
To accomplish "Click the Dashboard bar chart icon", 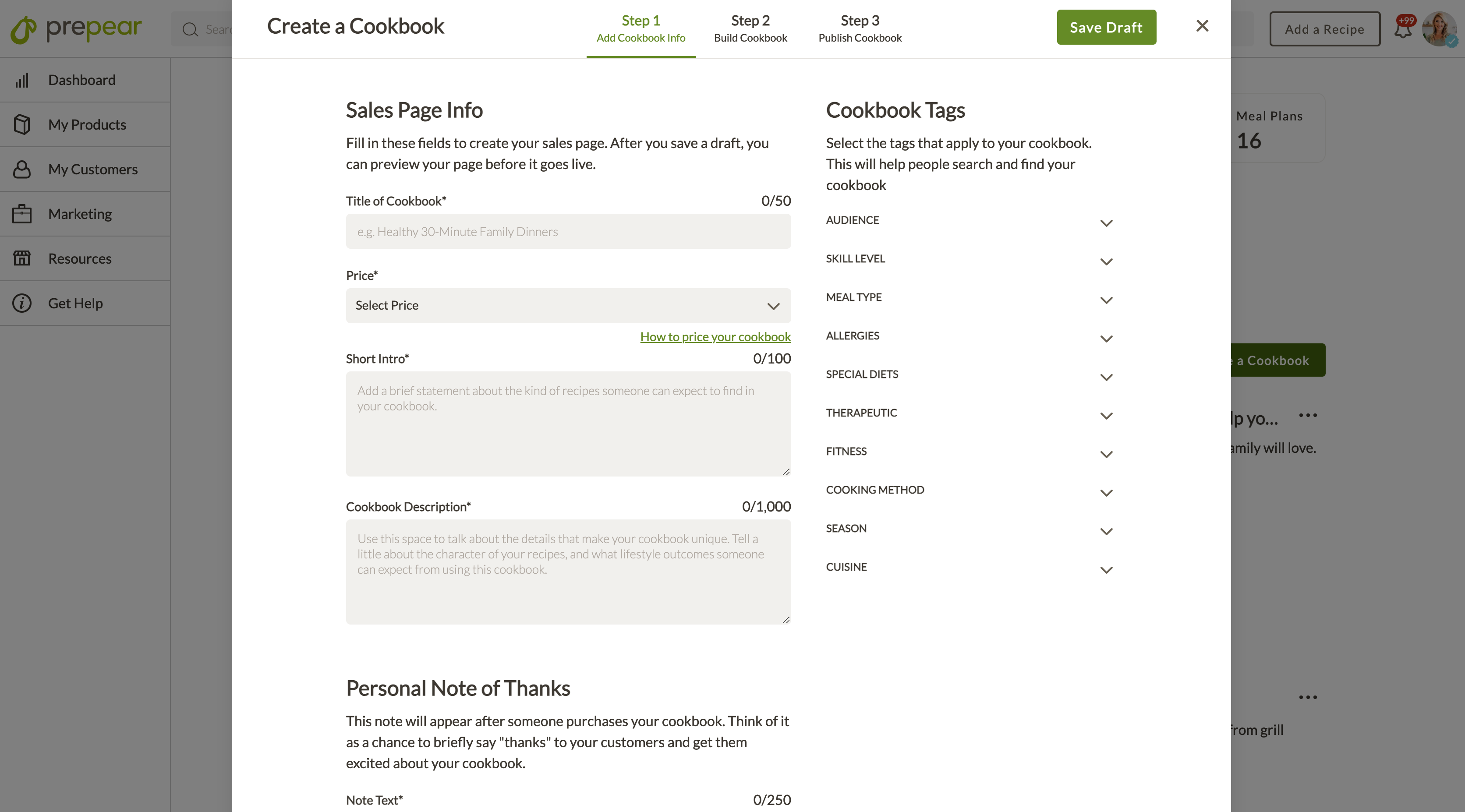I will pyautogui.click(x=21, y=80).
